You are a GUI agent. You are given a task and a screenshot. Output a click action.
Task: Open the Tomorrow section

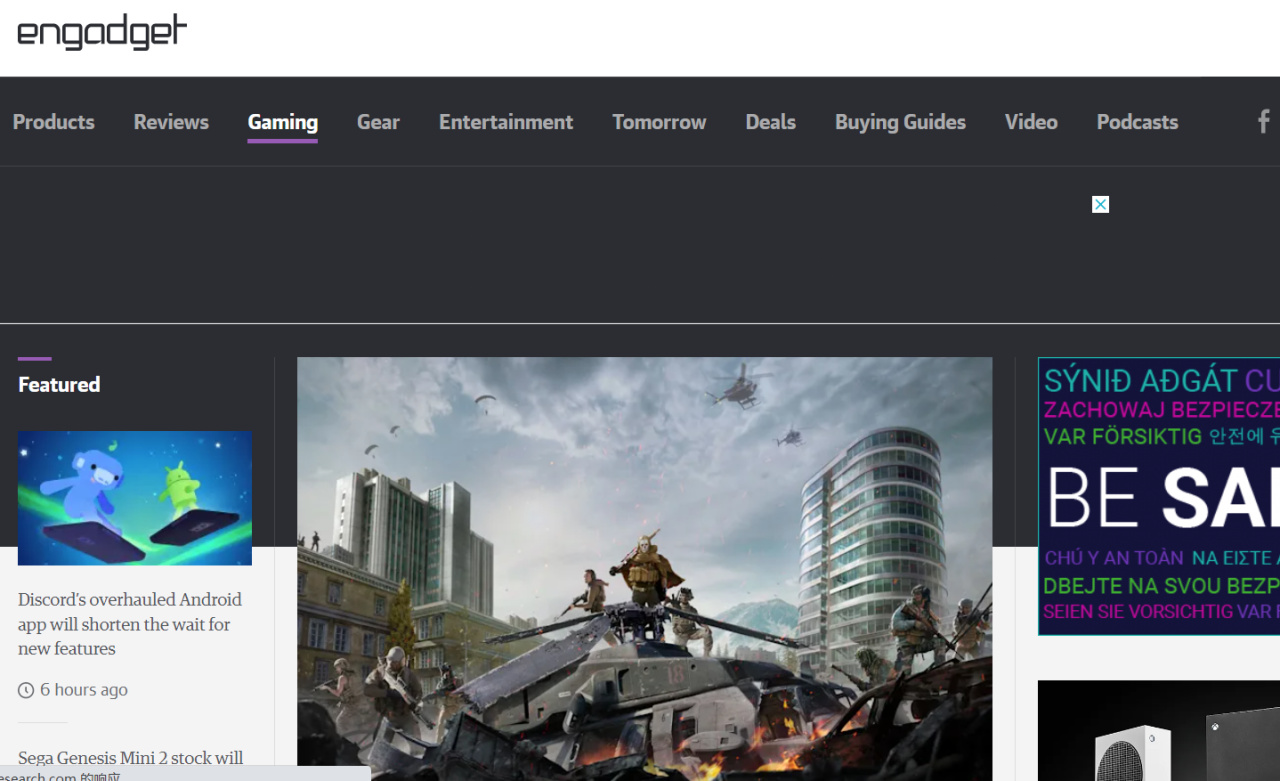(659, 122)
